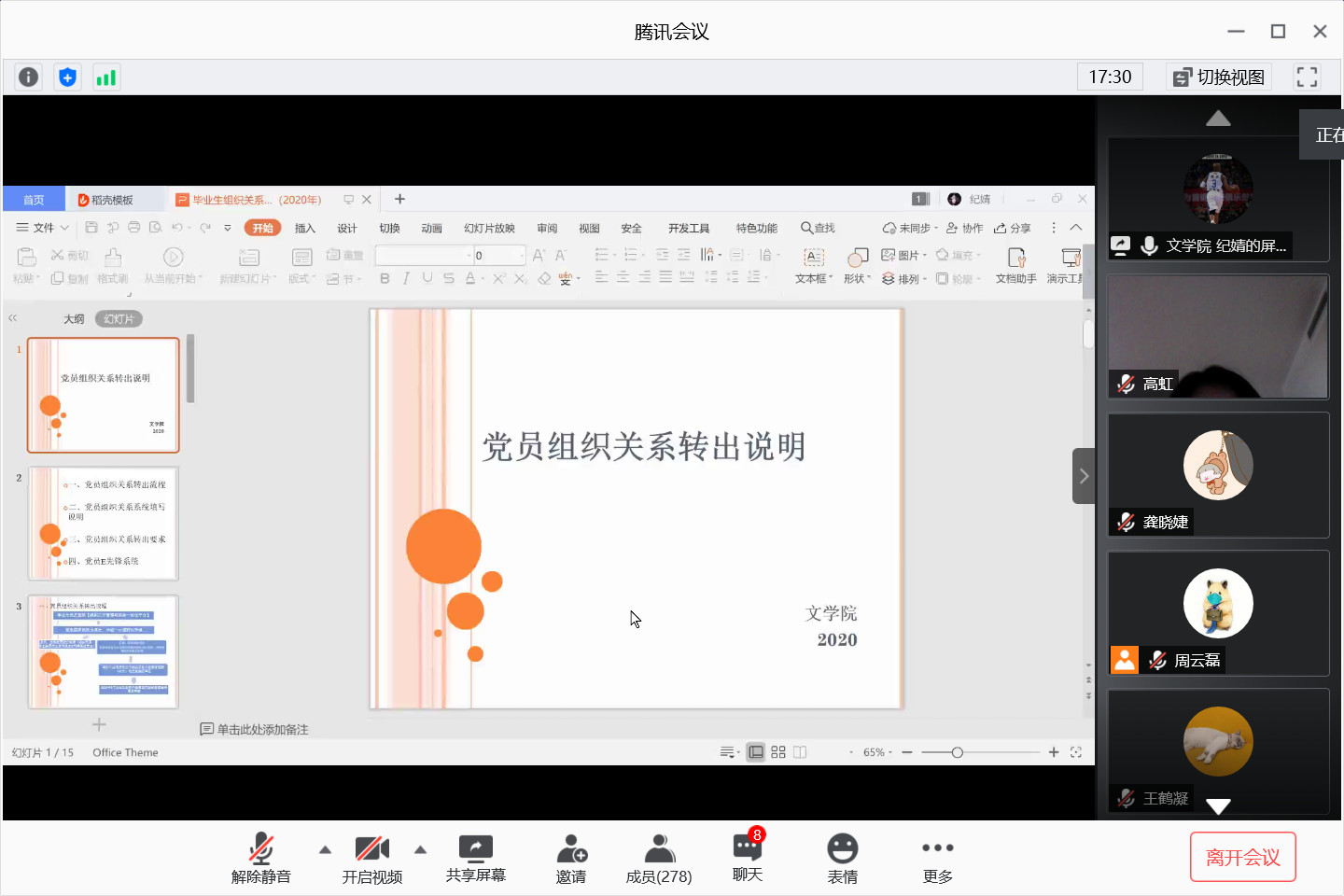Click the 表情 emoji icon
Viewport: 1344px width, 896px height.
tap(842, 857)
